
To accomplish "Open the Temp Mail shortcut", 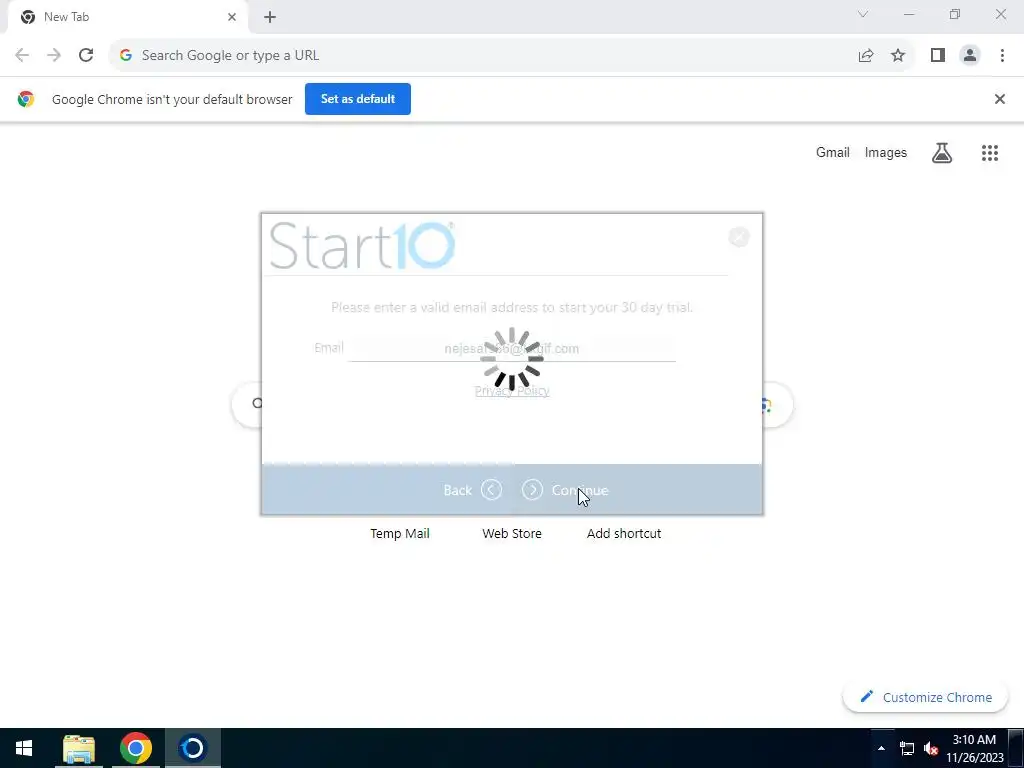I will (400, 534).
